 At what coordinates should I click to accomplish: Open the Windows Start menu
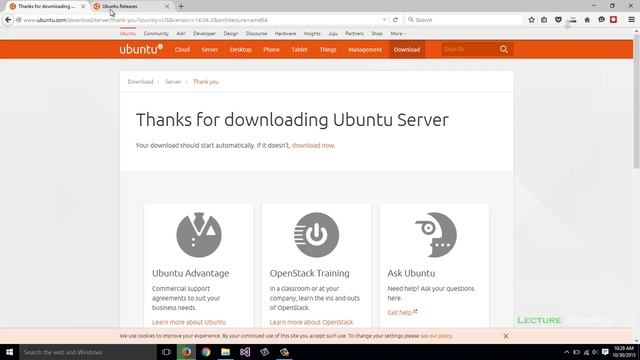tap(9, 352)
